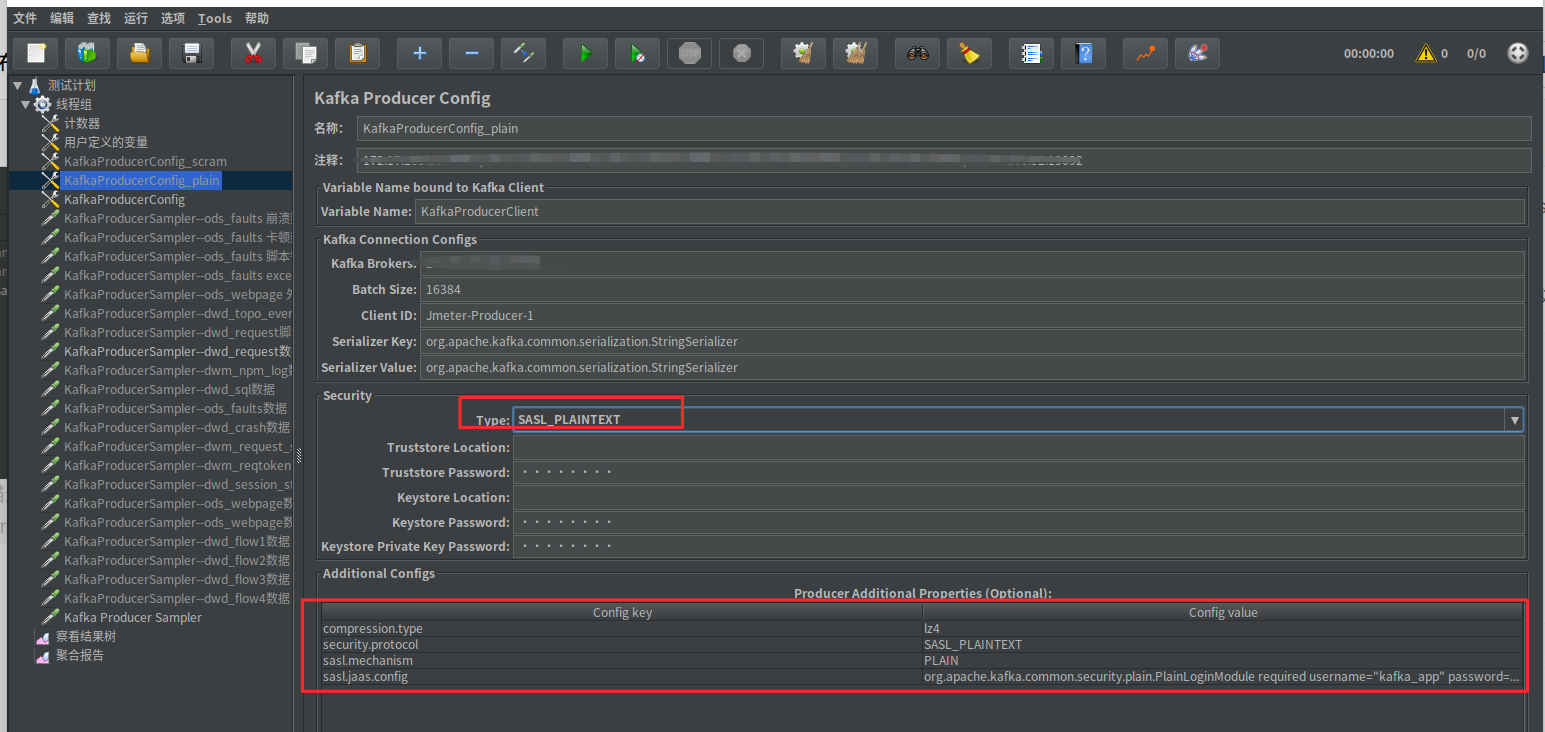Click the Truststore Location field

pyautogui.click(x=1019, y=447)
